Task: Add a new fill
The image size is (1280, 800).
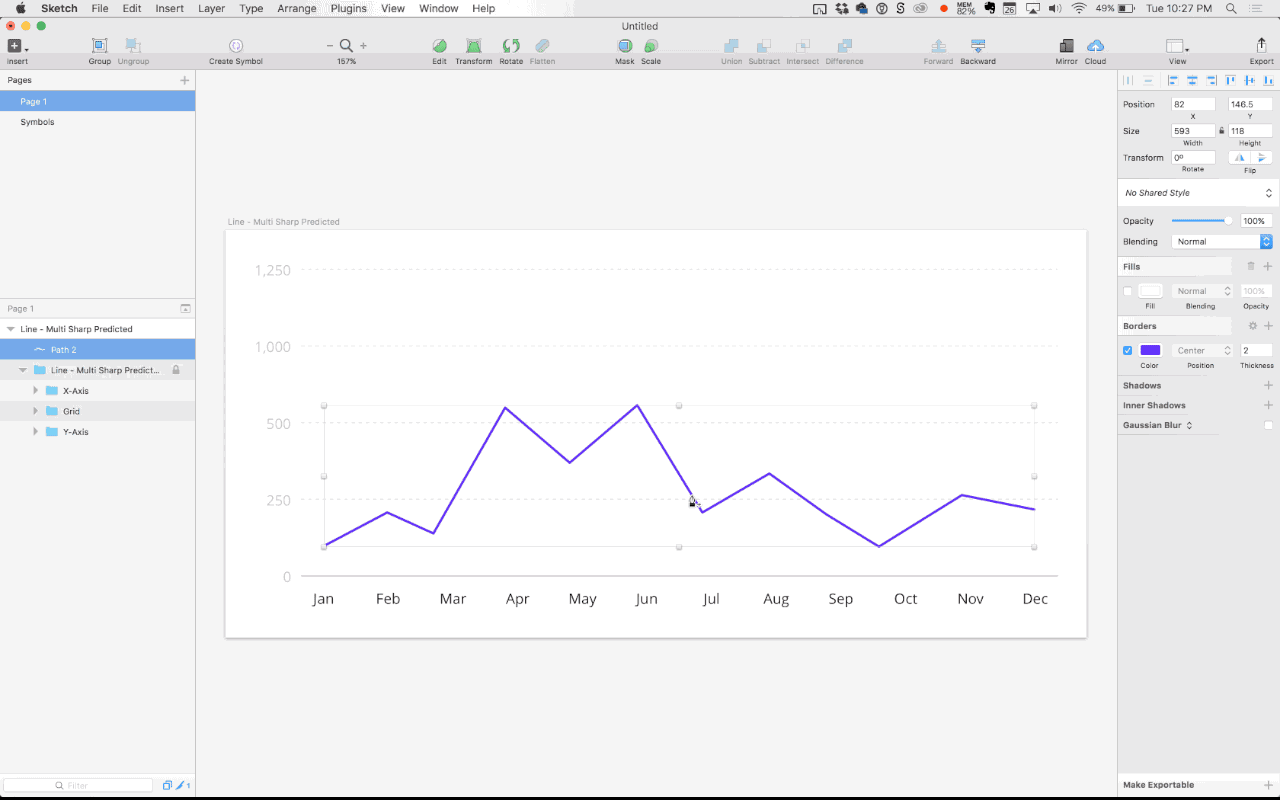Action: pos(1268,266)
